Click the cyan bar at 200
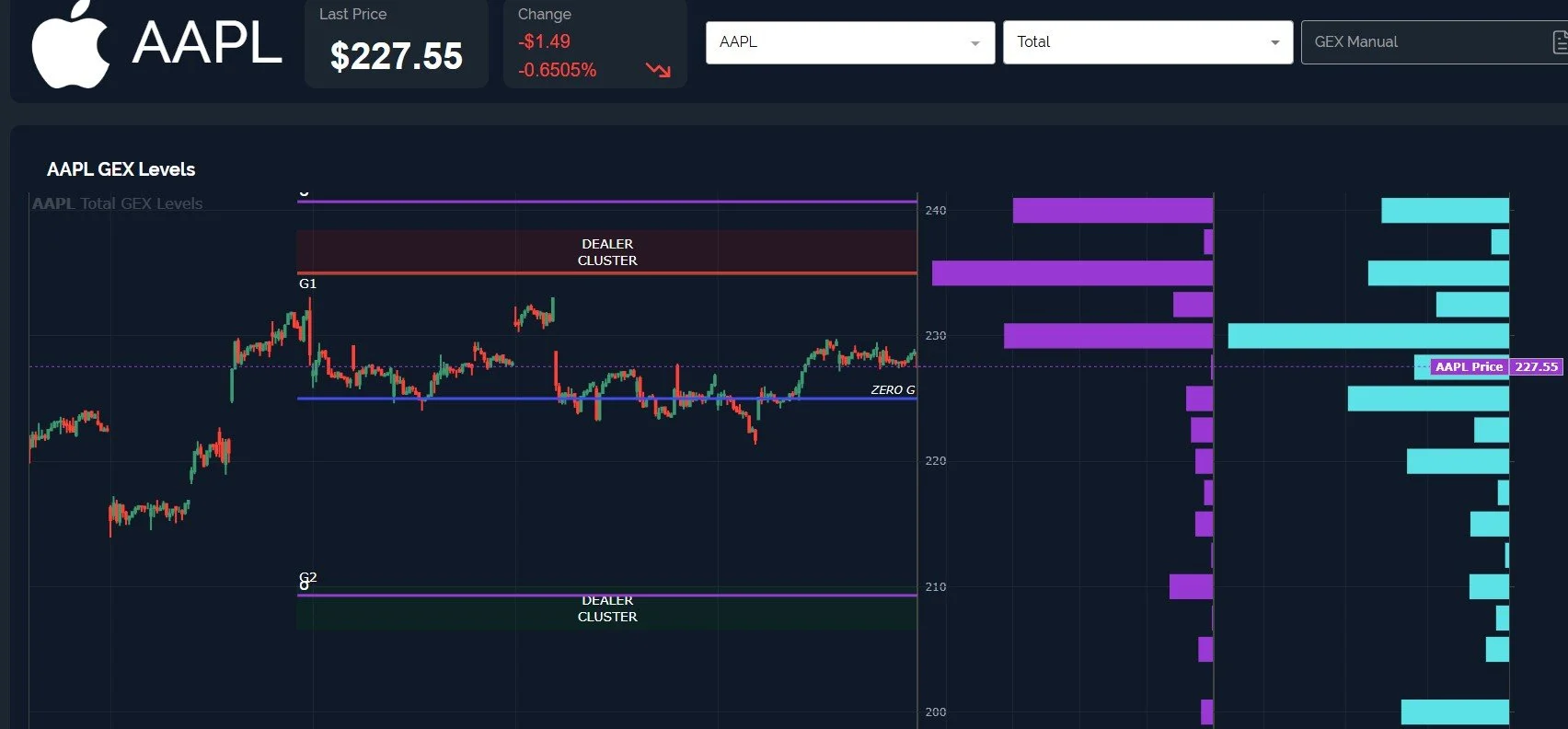The image size is (1568, 729). 1455,712
